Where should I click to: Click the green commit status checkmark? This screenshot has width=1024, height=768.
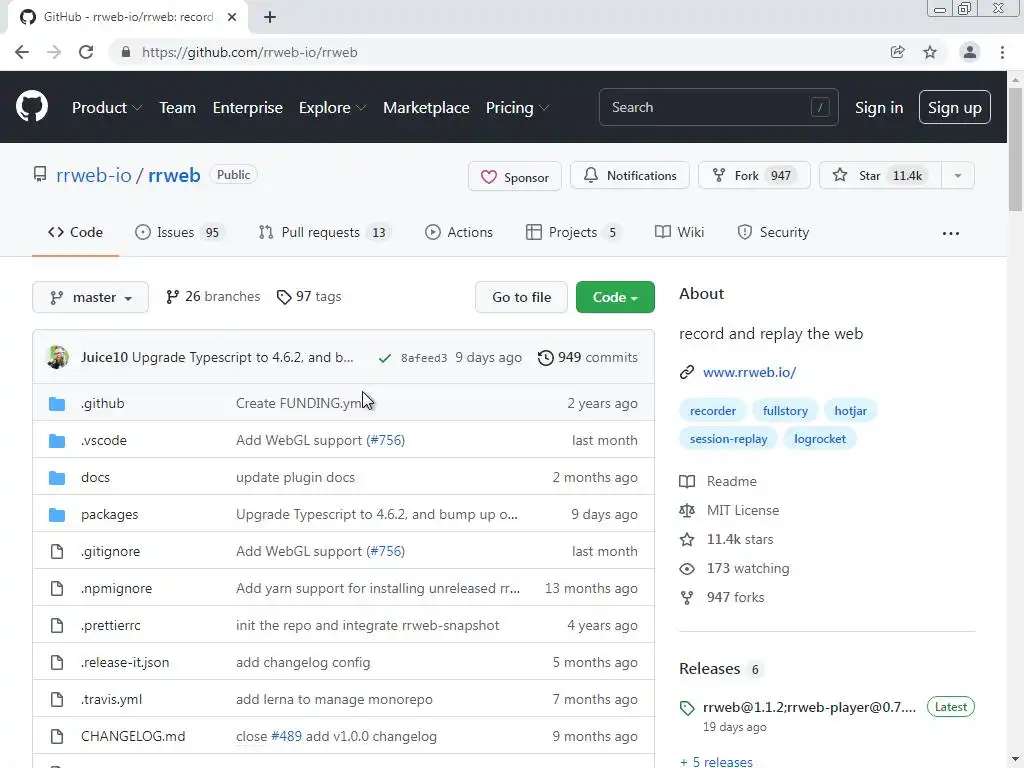[x=385, y=358]
